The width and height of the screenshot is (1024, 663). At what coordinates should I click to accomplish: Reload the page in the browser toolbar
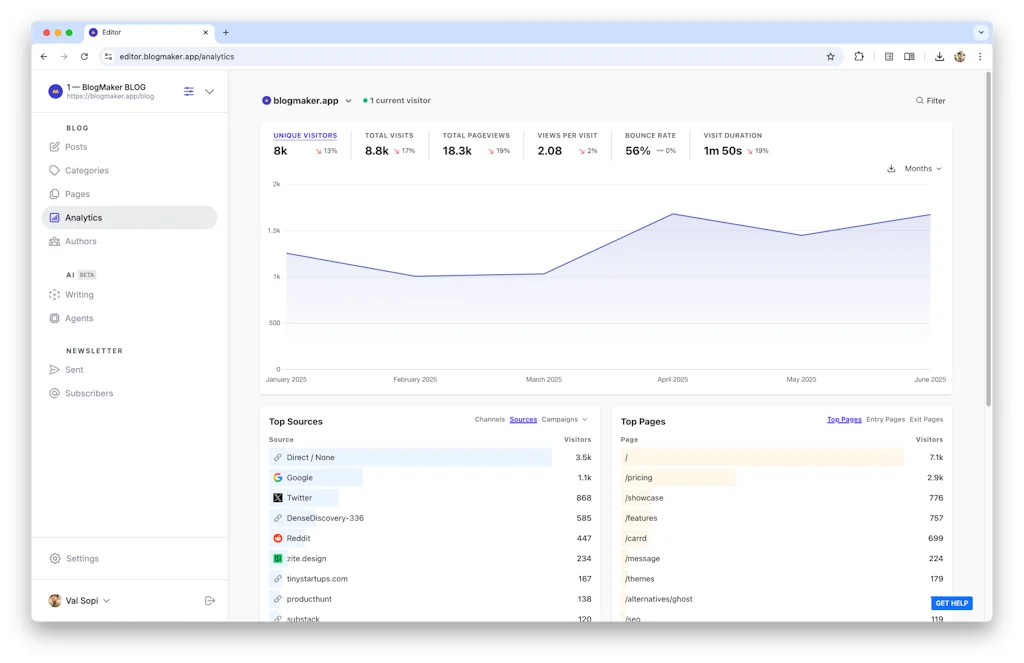click(x=84, y=57)
